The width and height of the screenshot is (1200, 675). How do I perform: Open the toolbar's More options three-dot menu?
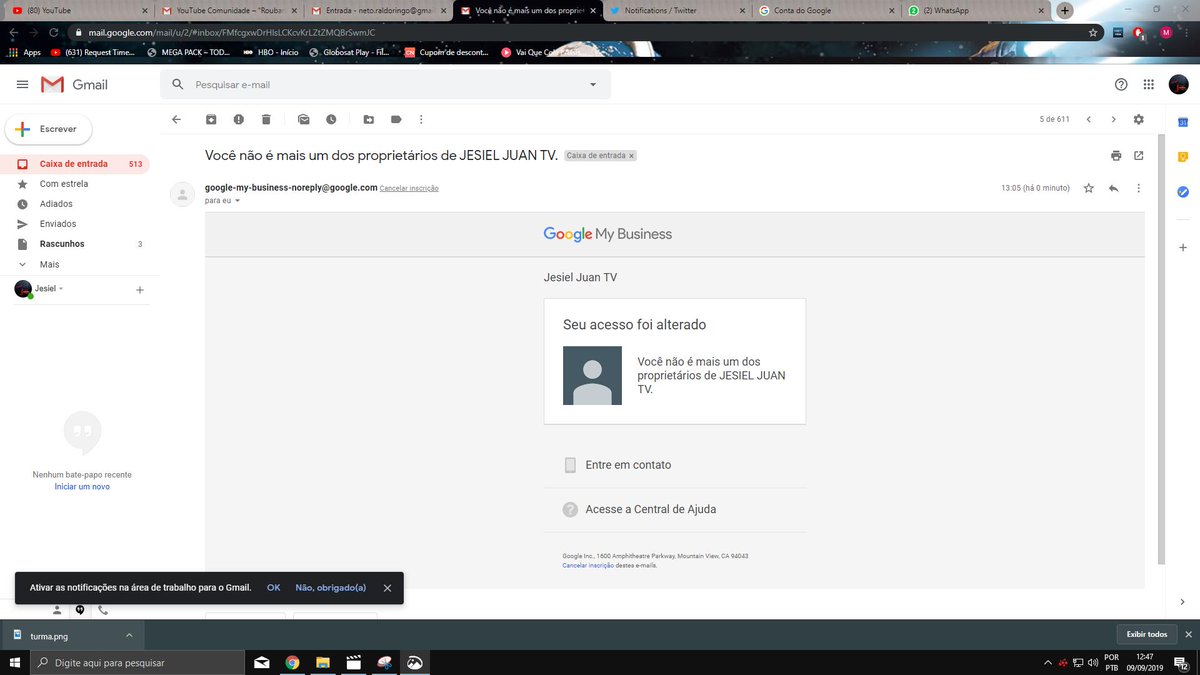pos(421,119)
